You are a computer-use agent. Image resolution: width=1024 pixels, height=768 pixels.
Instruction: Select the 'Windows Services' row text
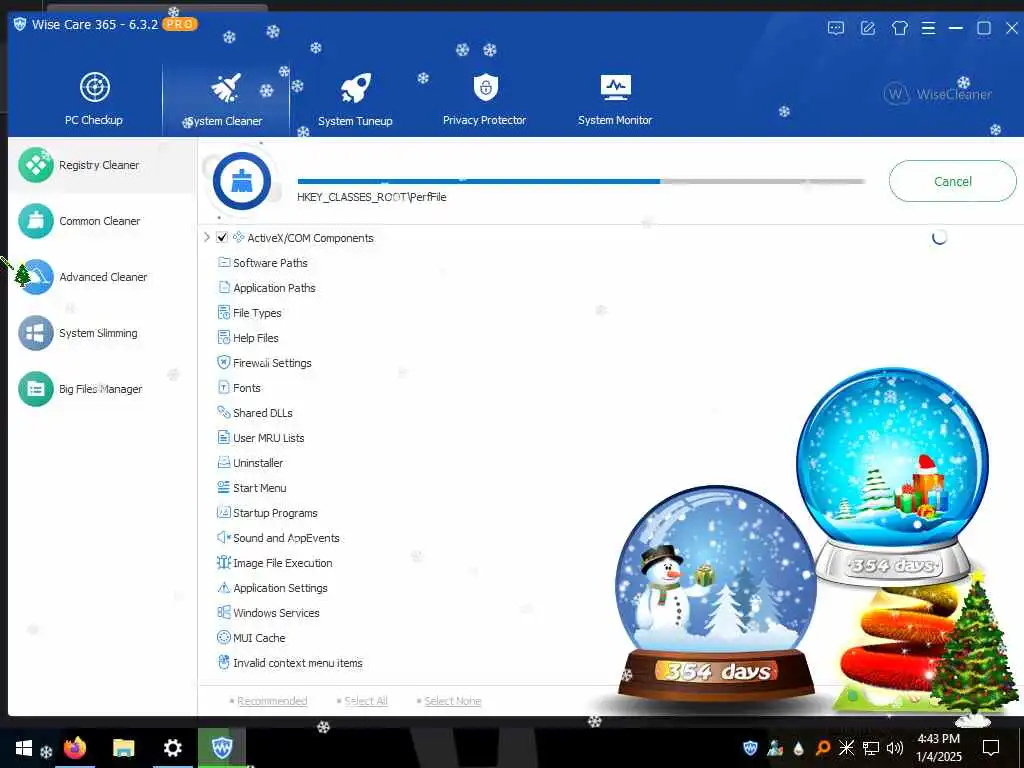pyautogui.click(x=276, y=613)
